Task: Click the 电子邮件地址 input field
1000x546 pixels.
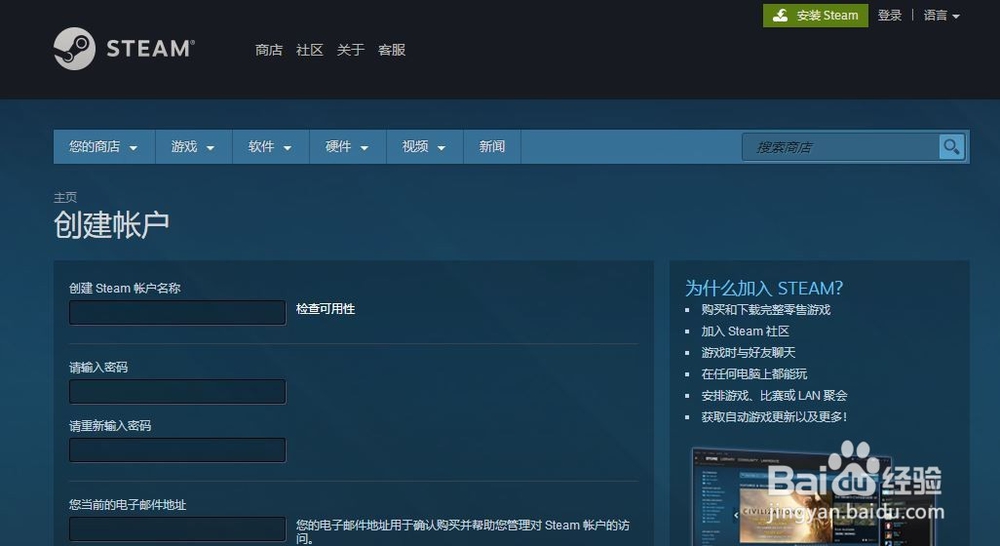Action: [177, 529]
